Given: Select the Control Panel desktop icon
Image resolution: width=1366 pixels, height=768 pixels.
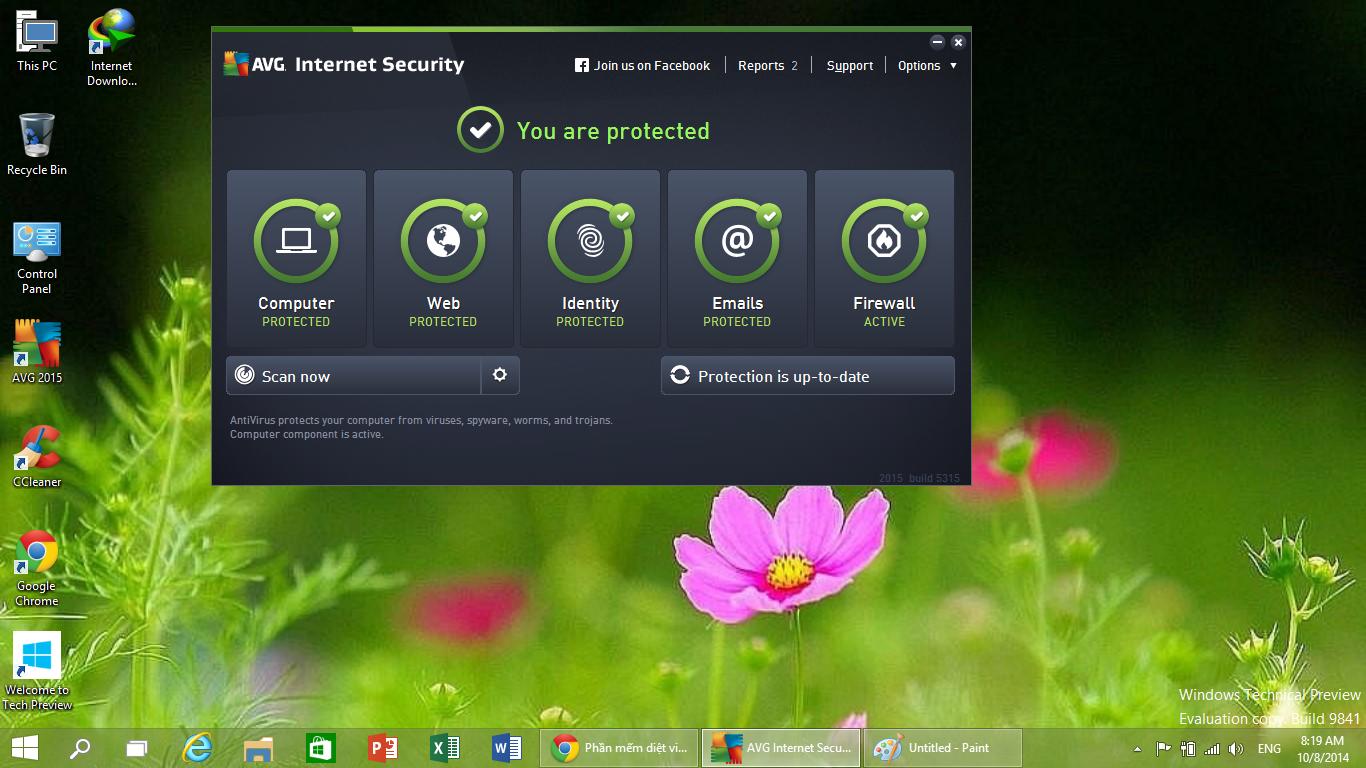Looking at the screenshot, I should tap(37, 258).
